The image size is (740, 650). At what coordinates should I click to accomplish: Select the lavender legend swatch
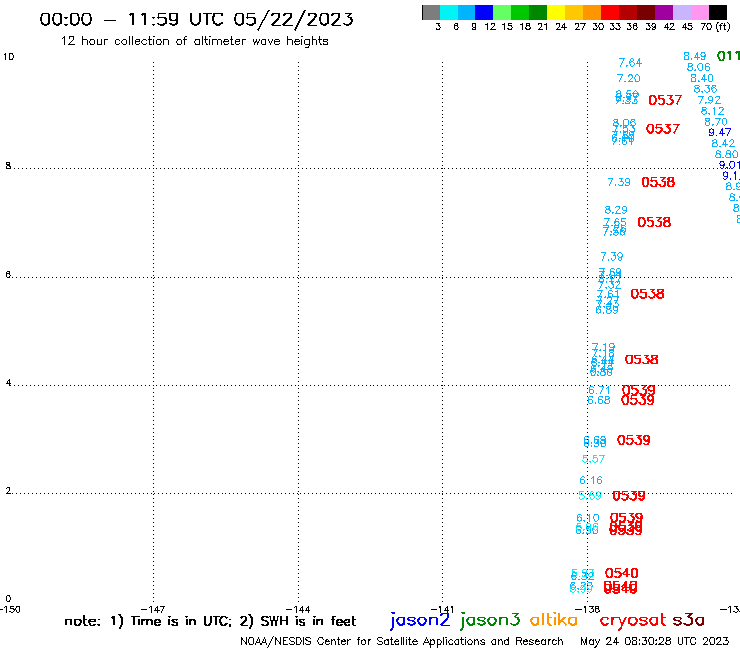tap(681, 12)
